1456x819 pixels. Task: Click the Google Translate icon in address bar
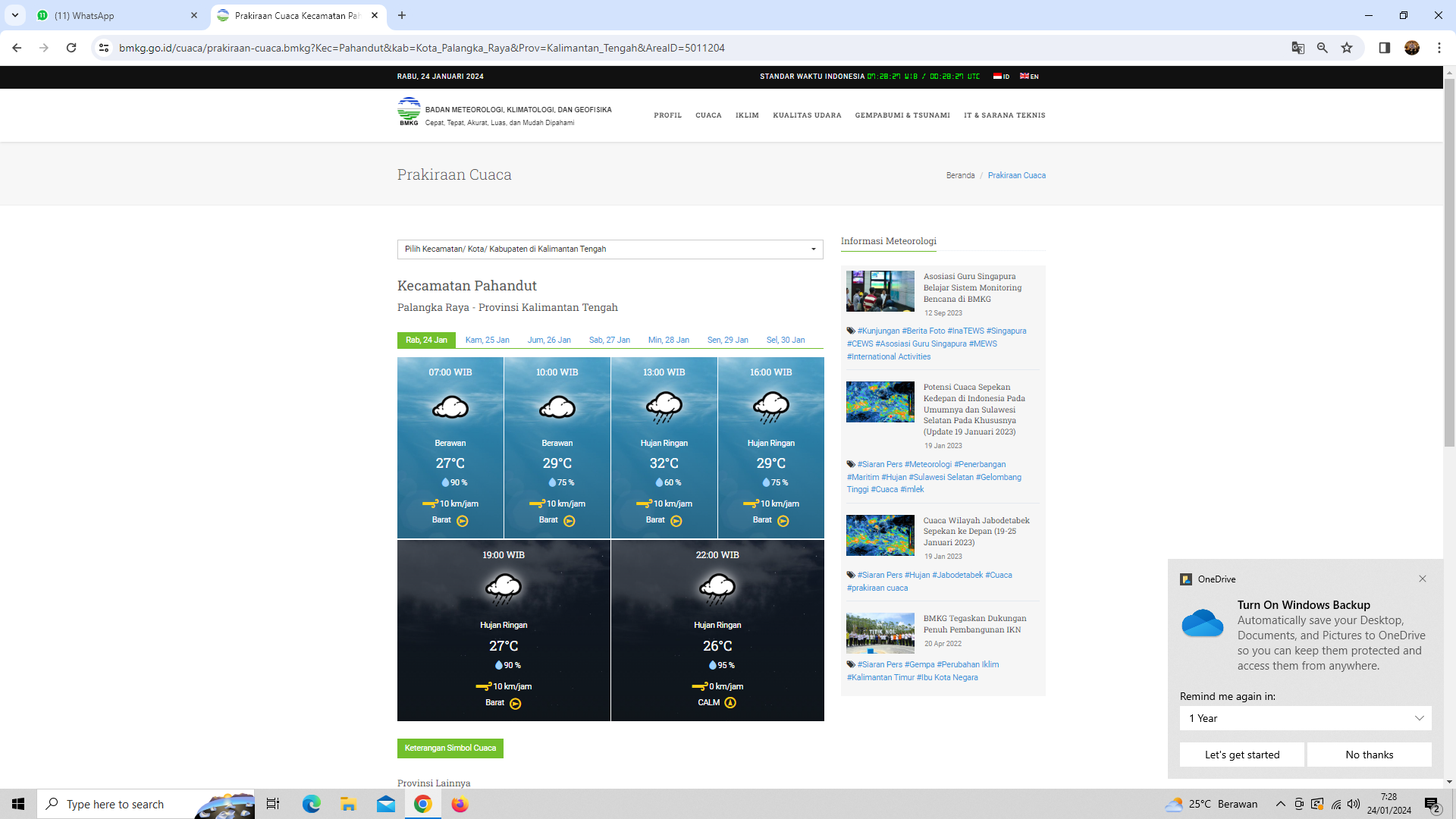[1298, 48]
